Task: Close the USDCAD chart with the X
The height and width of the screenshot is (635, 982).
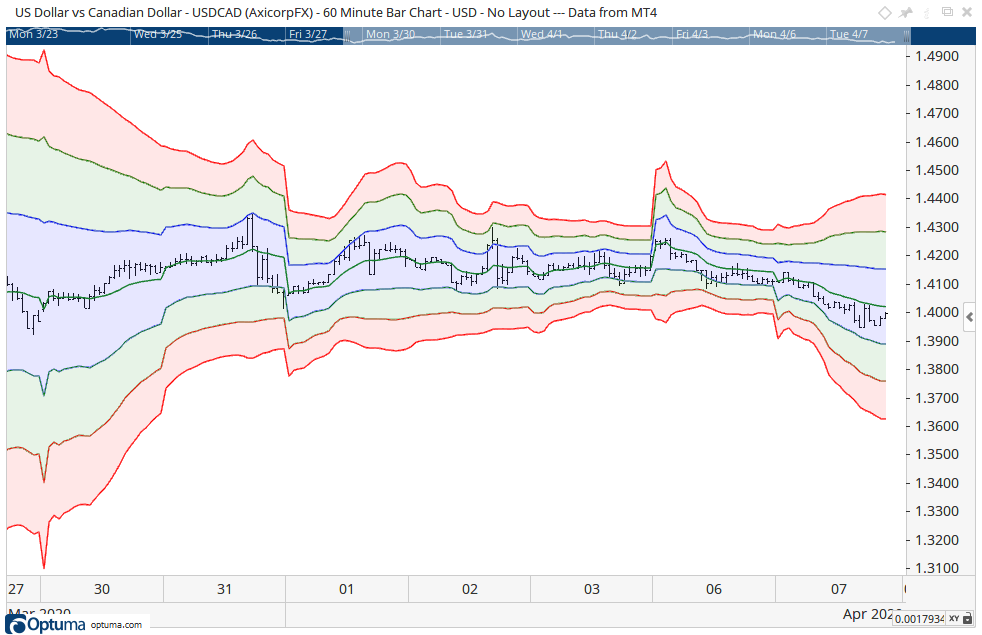Action: click(x=967, y=13)
